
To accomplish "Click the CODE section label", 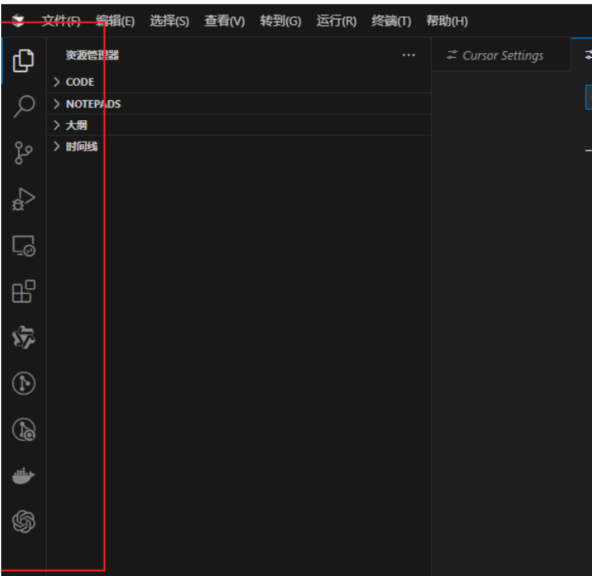I will (80, 82).
